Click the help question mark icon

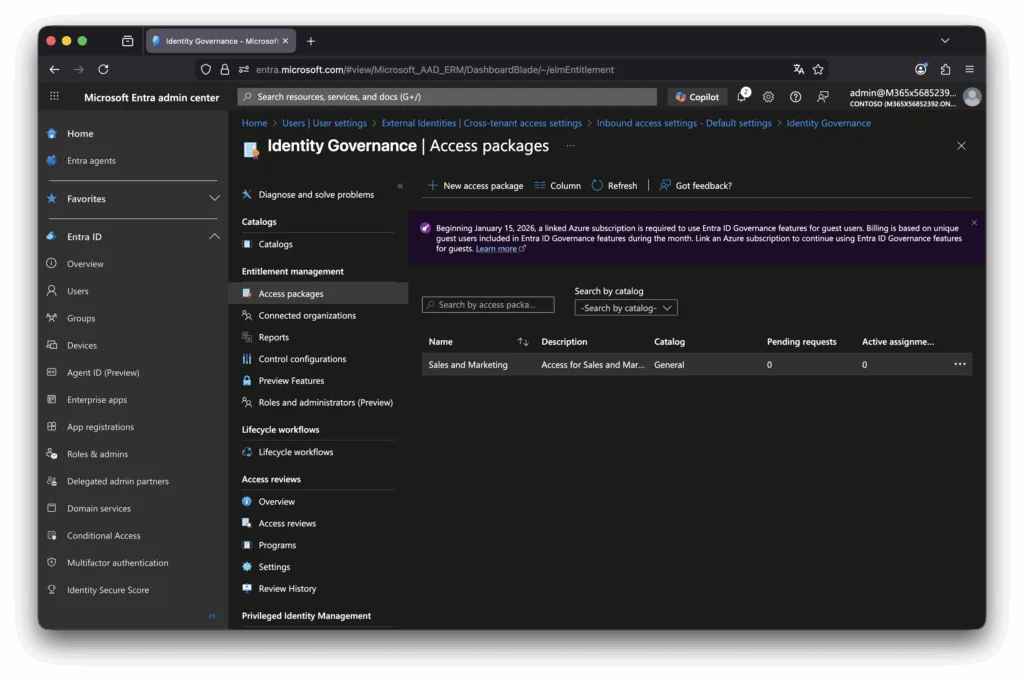coord(795,97)
